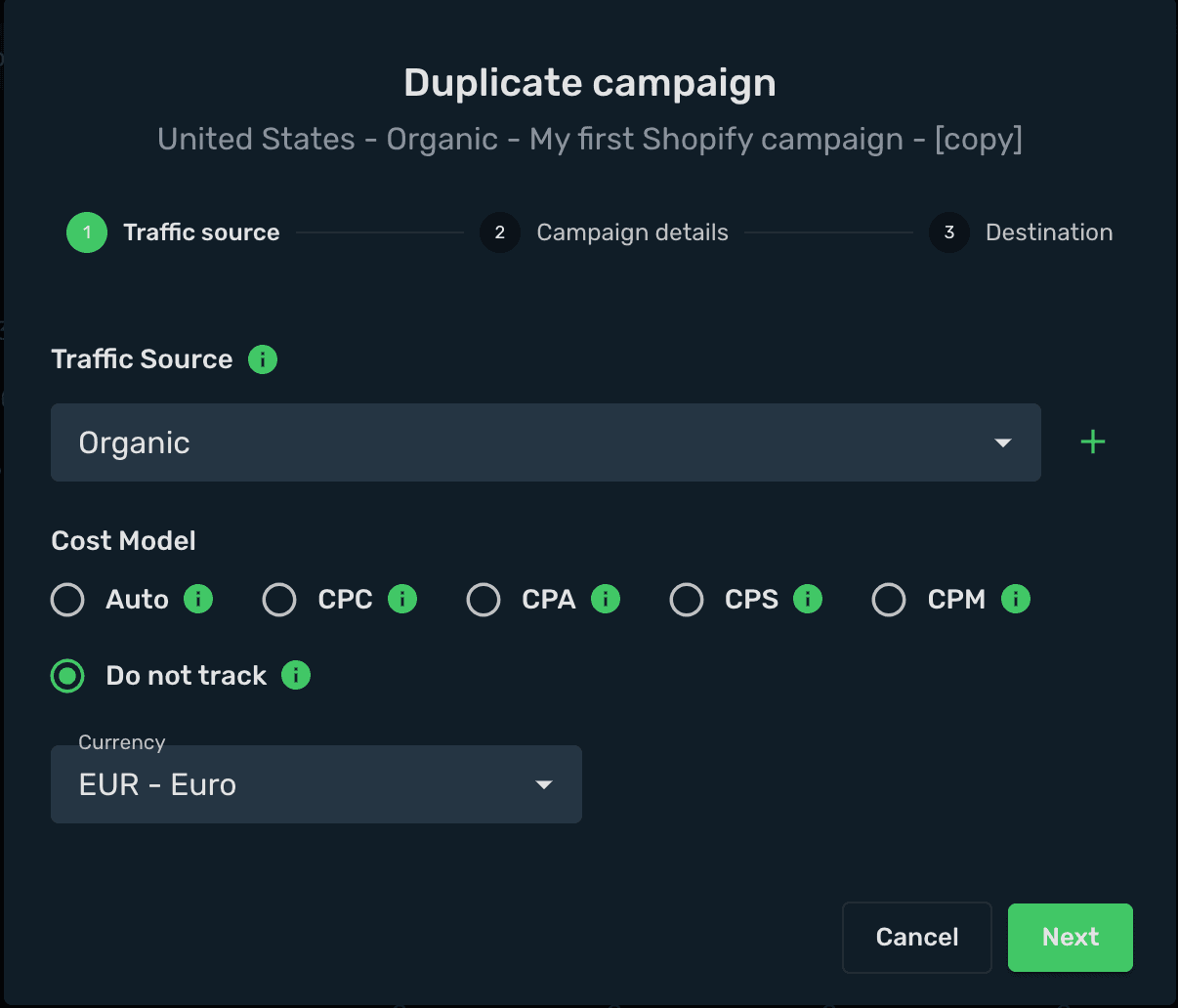Click the info icon beside Traffic Source heading
This screenshot has width=1178, height=1008.
tap(263, 359)
